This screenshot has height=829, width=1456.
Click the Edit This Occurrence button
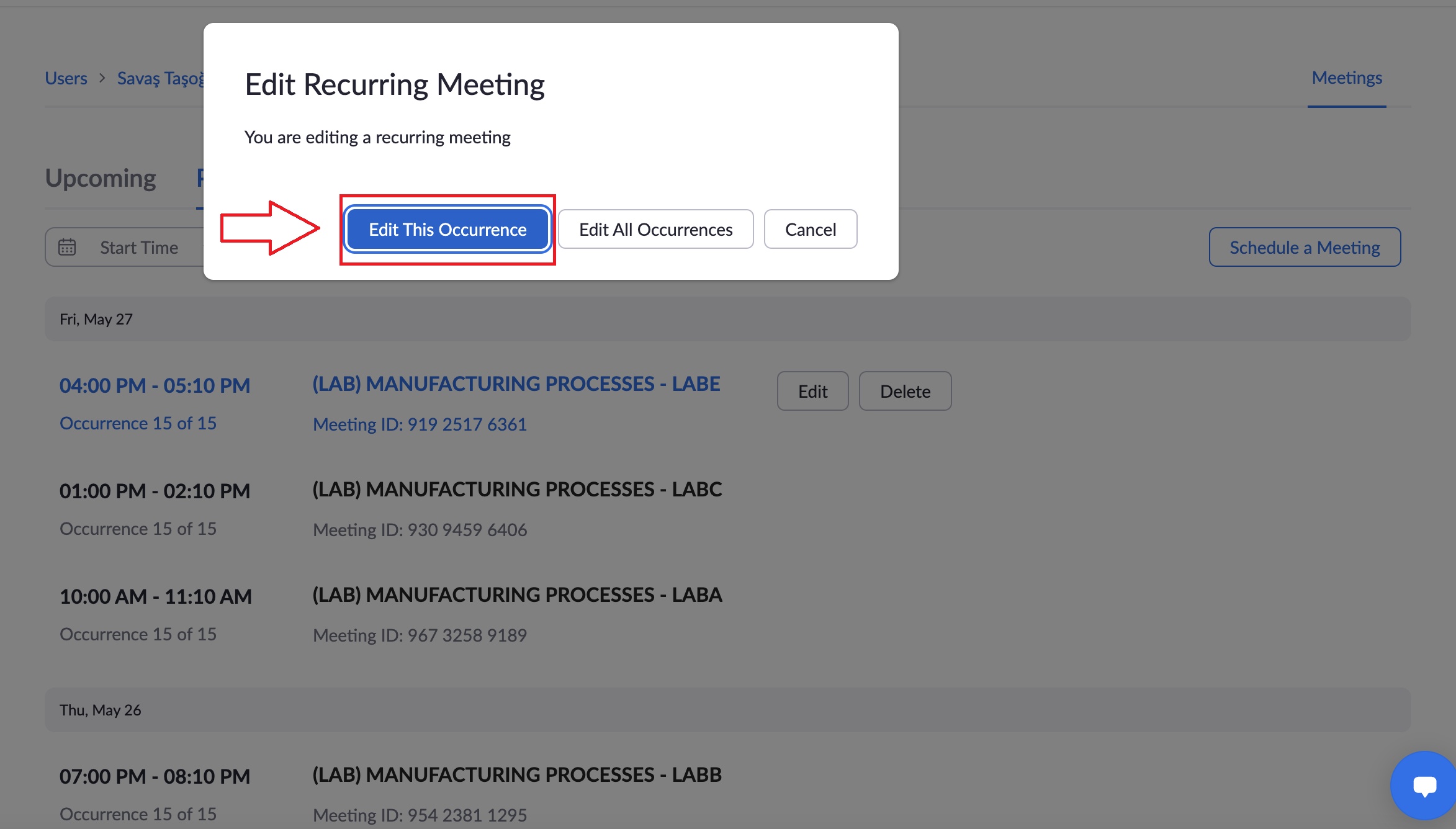click(x=447, y=230)
